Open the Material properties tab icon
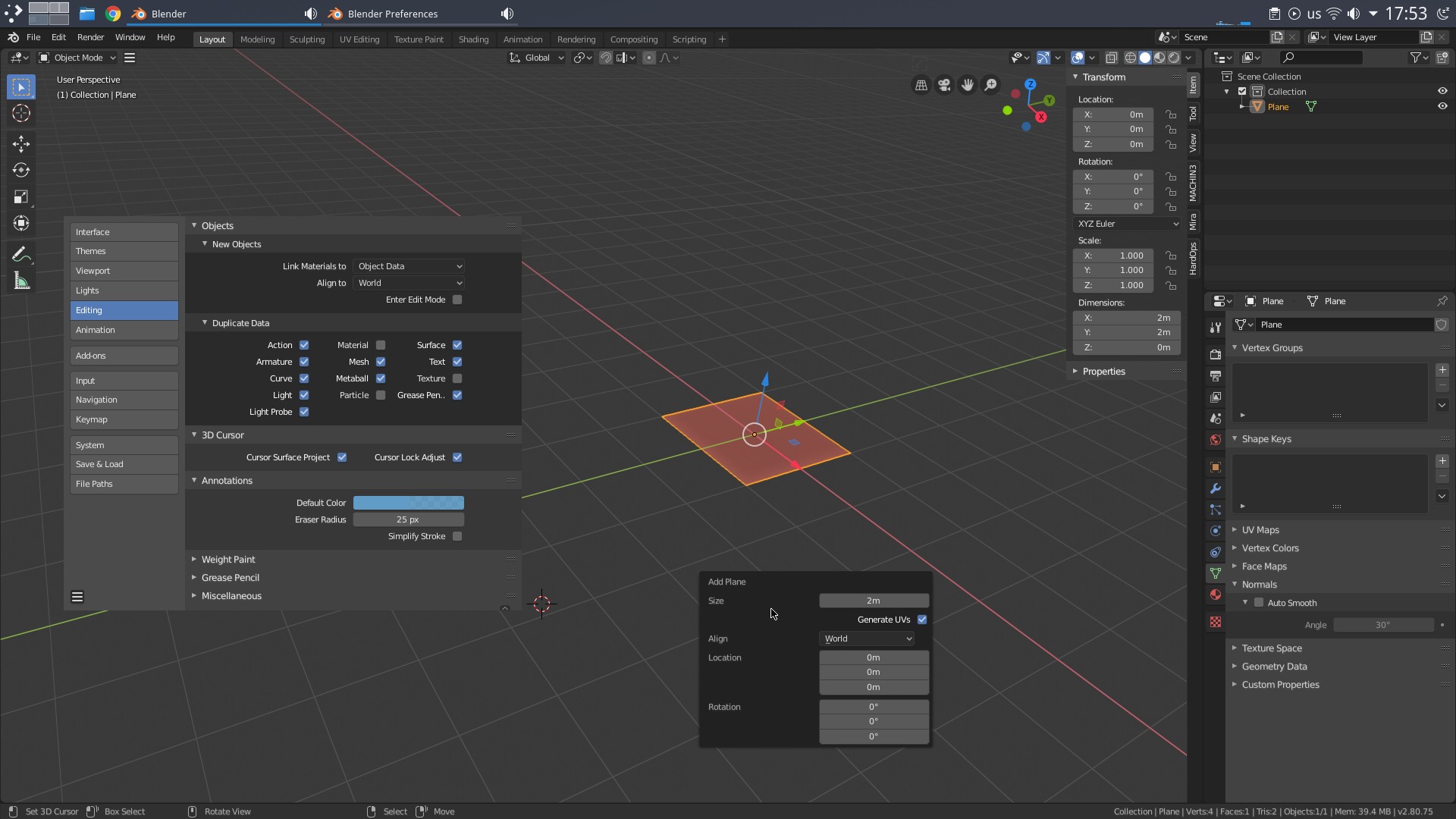The image size is (1456, 819). 1216,595
